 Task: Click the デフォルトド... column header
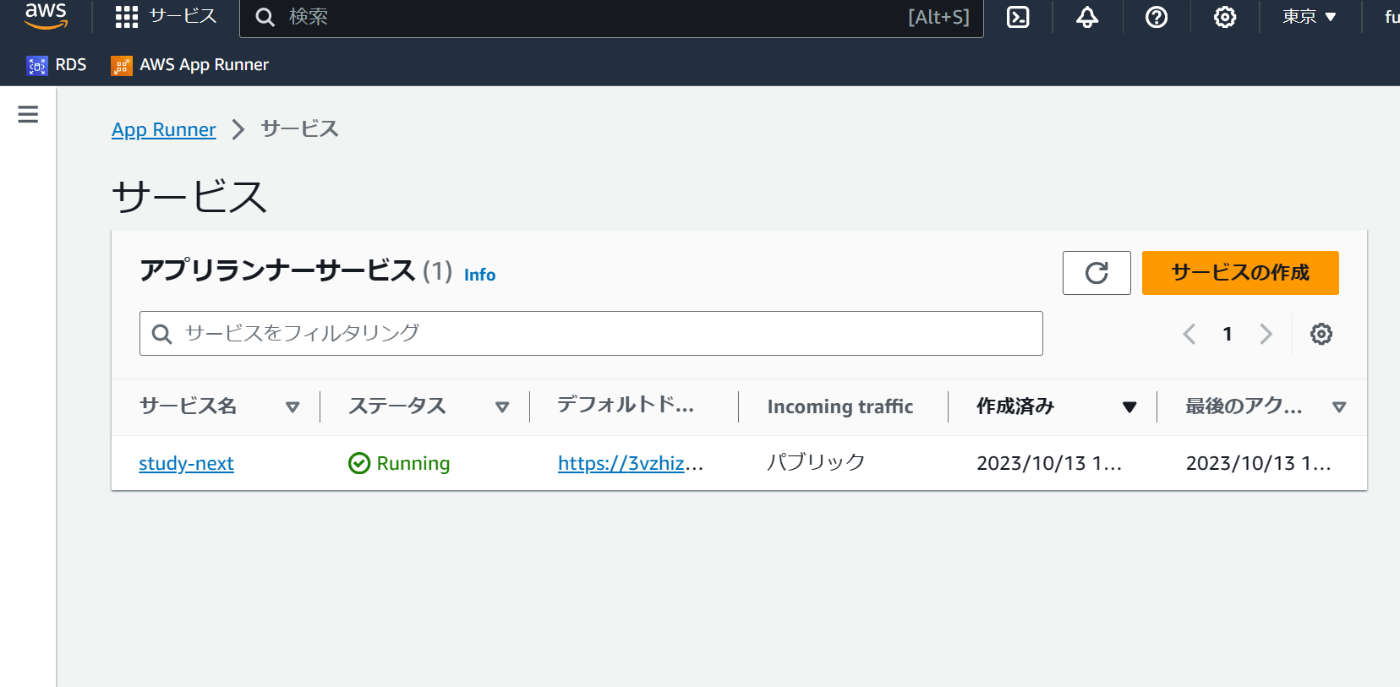pos(625,406)
